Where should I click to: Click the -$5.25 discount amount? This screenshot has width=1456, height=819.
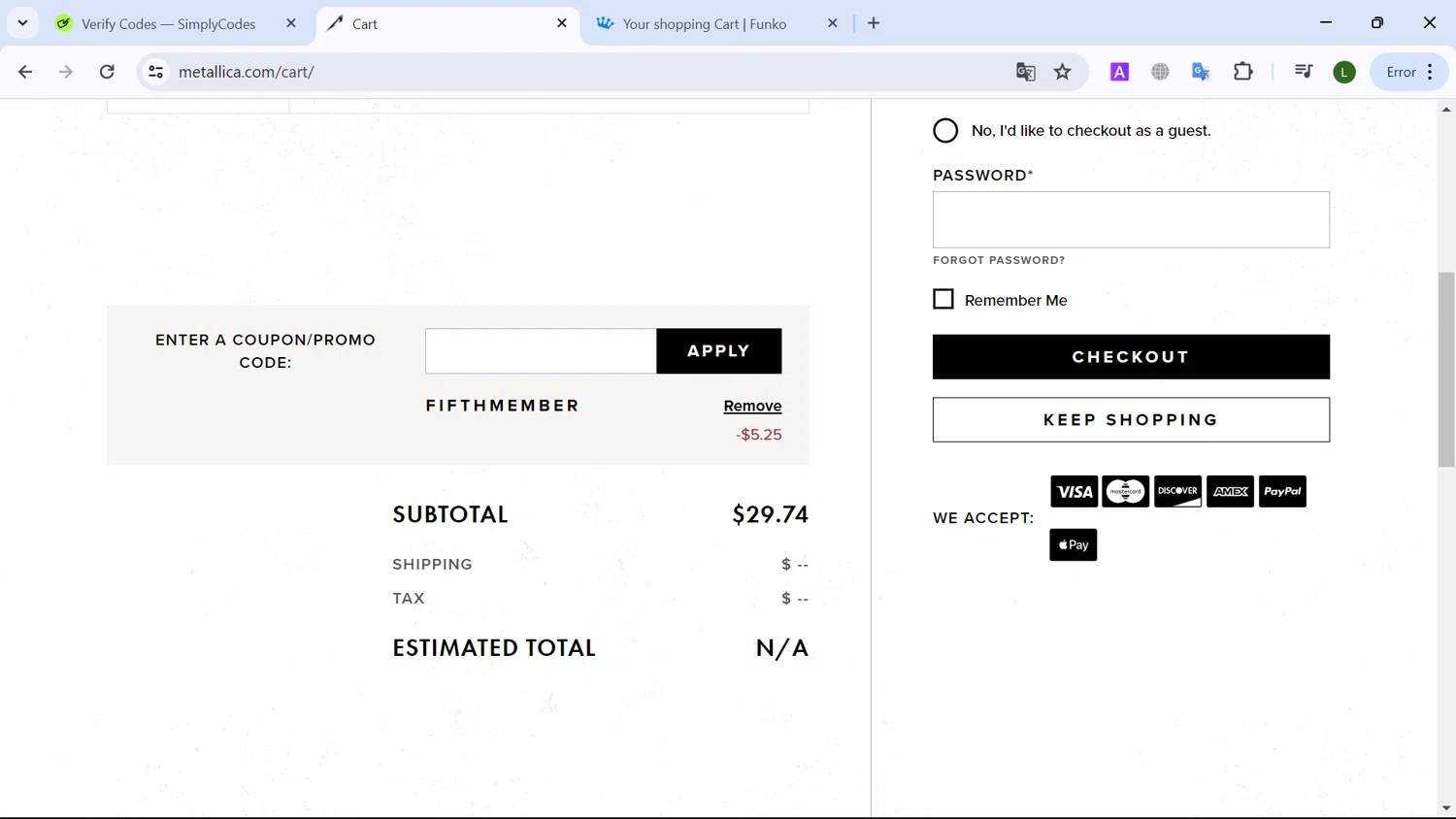click(x=758, y=435)
